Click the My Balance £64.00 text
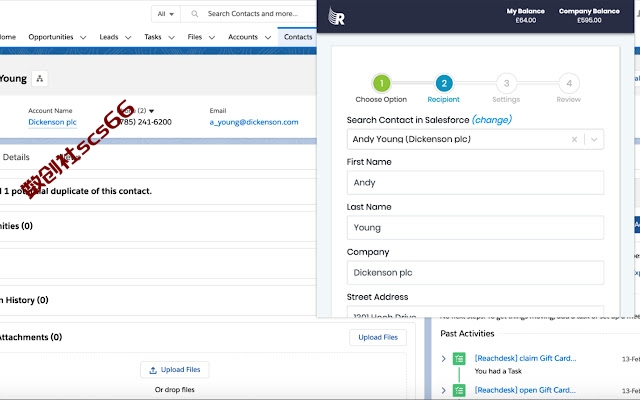The width and height of the screenshot is (640, 400). pyautogui.click(x=526, y=16)
